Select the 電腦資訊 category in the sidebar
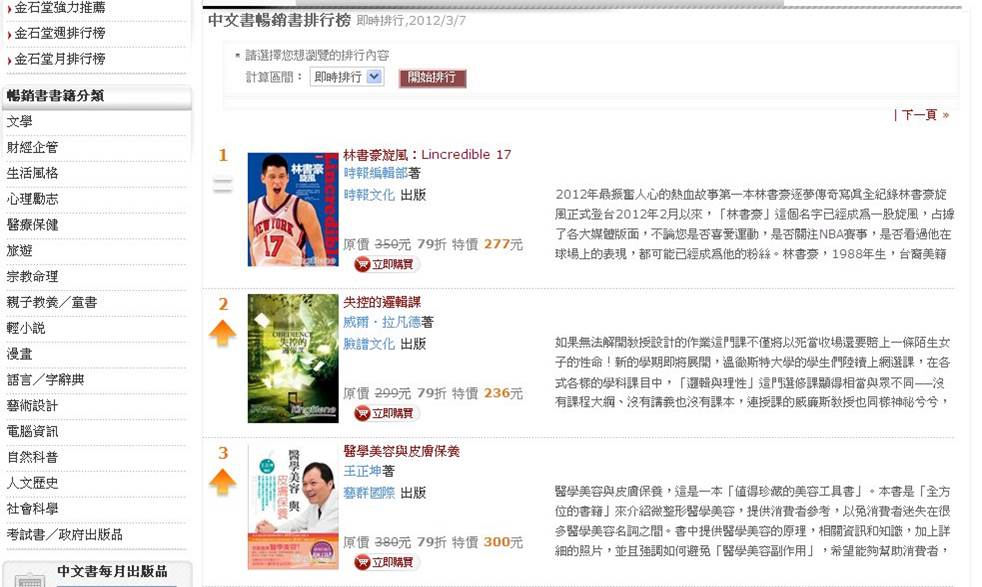The height and width of the screenshot is (587, 982). pos(33,432)
